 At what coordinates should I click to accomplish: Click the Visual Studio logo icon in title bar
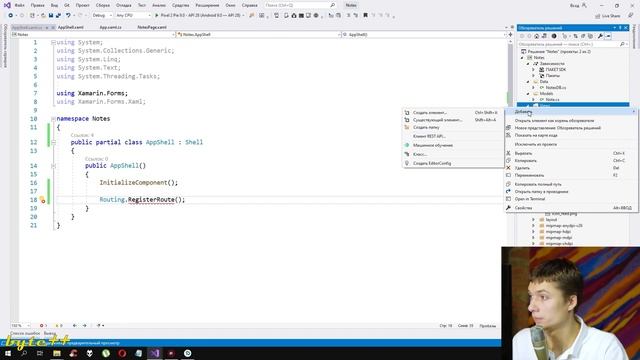pyautogui.click(x=7, y=5)
